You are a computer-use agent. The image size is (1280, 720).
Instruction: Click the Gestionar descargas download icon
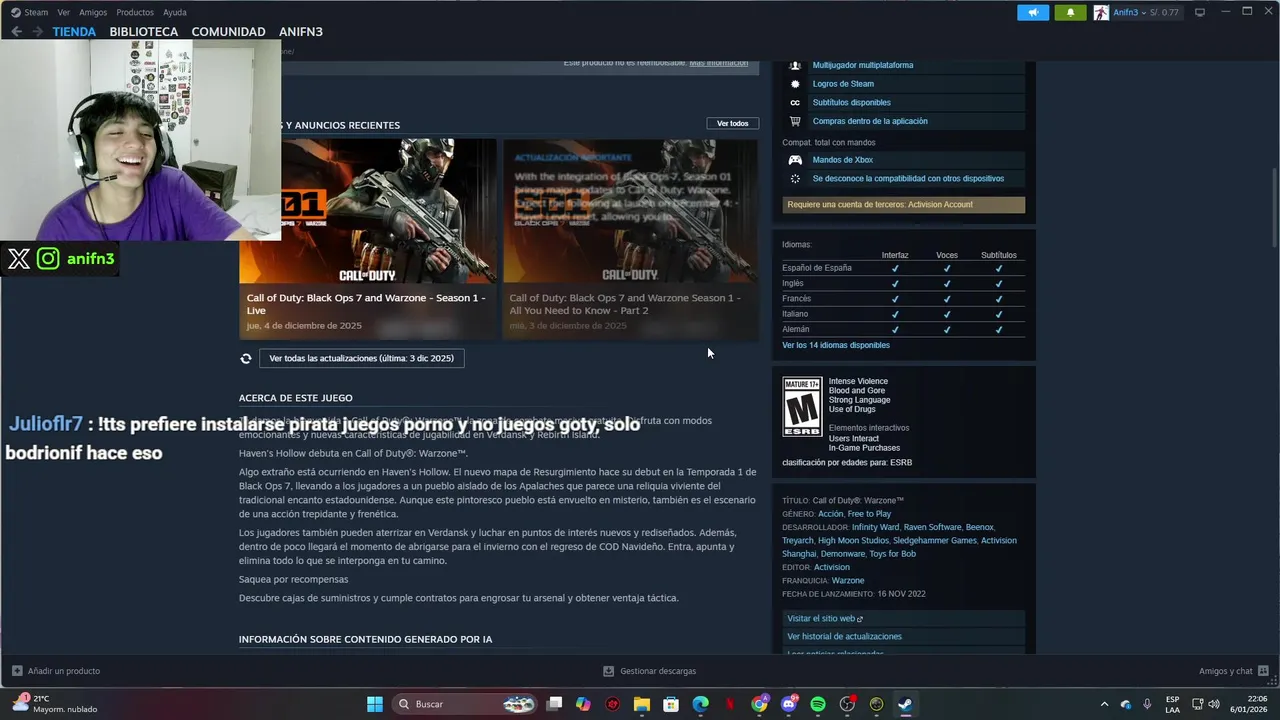coord(608,671)
